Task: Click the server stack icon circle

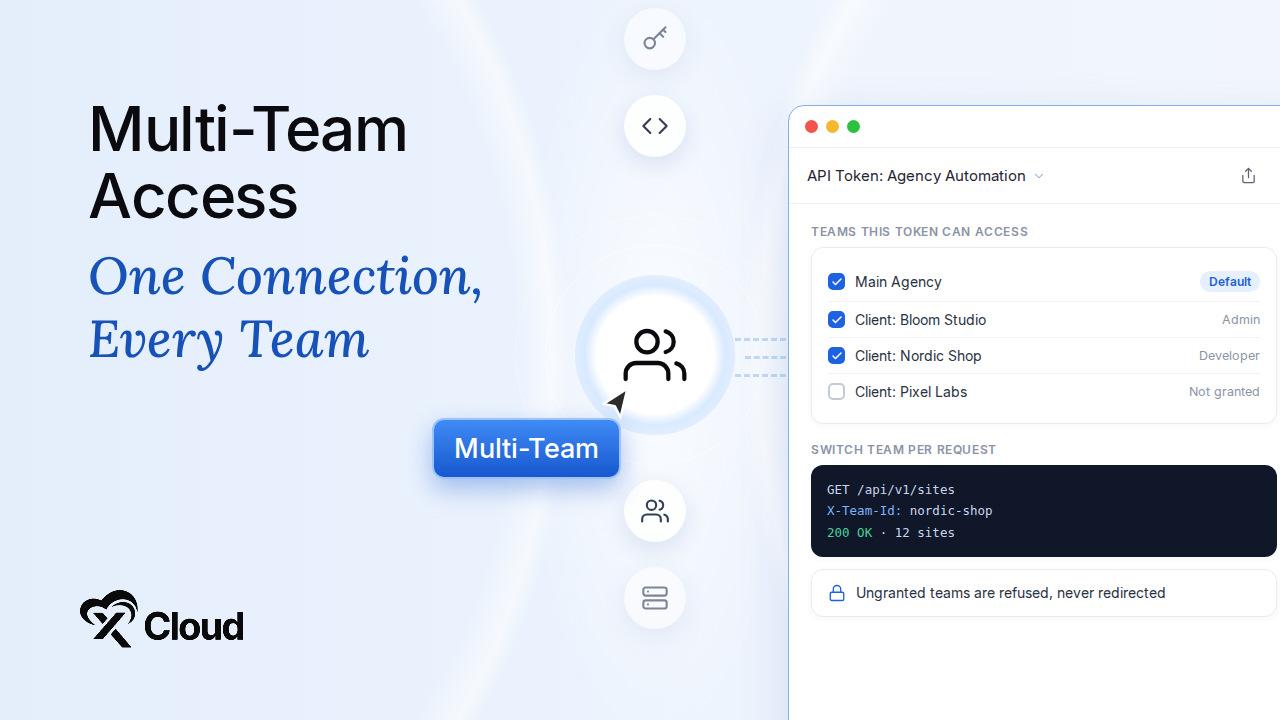Action: [655, 598]
